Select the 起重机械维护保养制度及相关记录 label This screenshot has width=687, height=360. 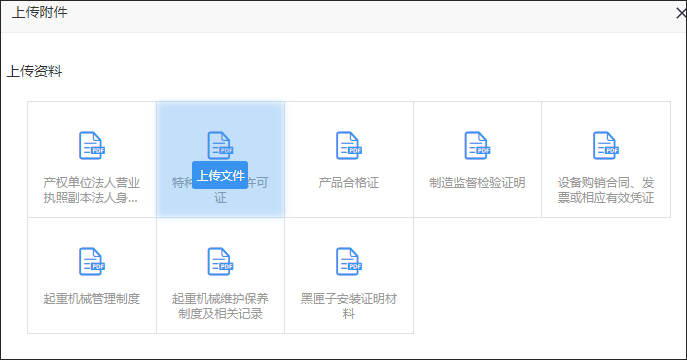pyautogui.click(x=220, y=306)
